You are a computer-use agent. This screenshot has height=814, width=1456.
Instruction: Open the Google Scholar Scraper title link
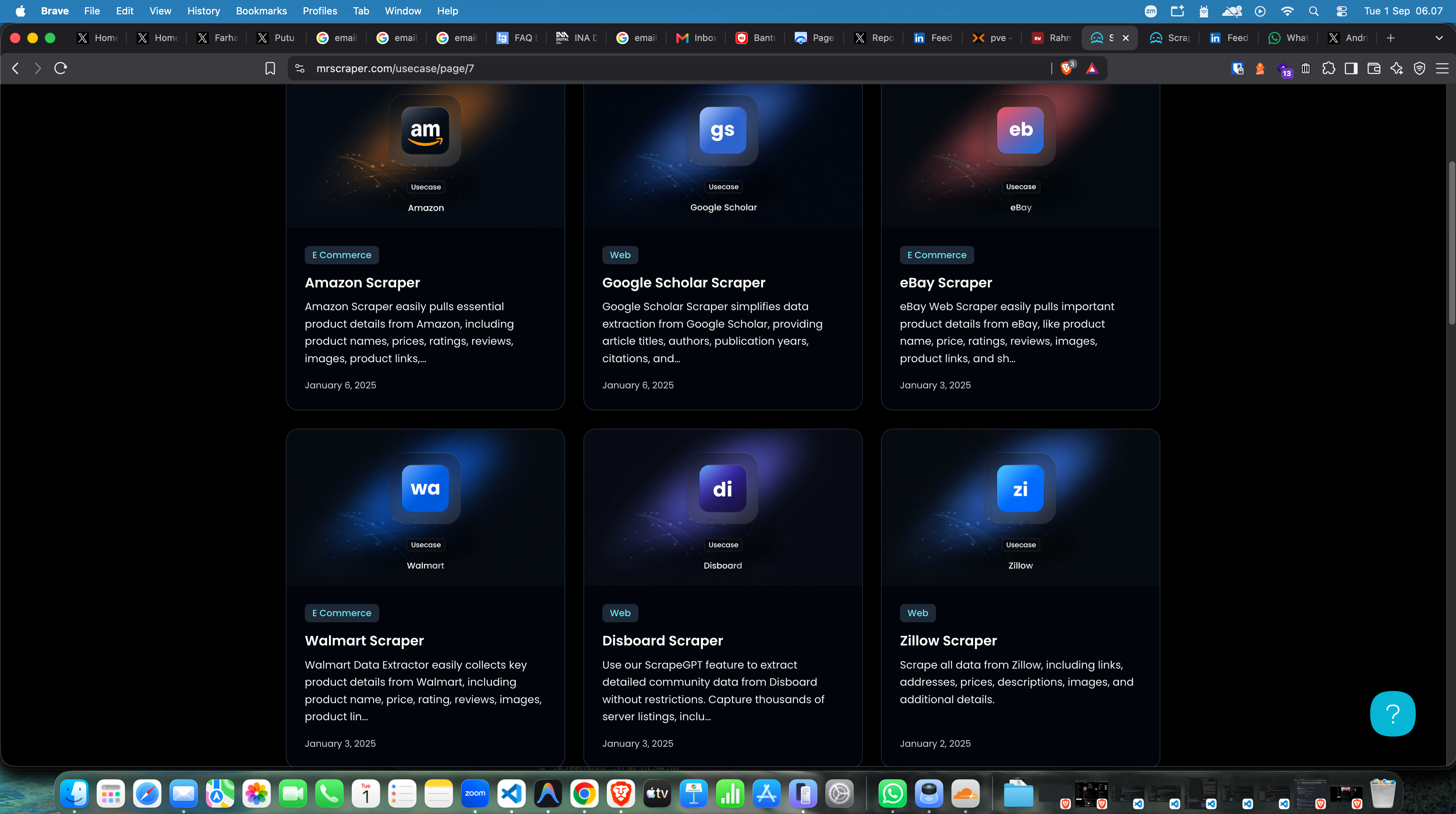click(x=683, y=282)
